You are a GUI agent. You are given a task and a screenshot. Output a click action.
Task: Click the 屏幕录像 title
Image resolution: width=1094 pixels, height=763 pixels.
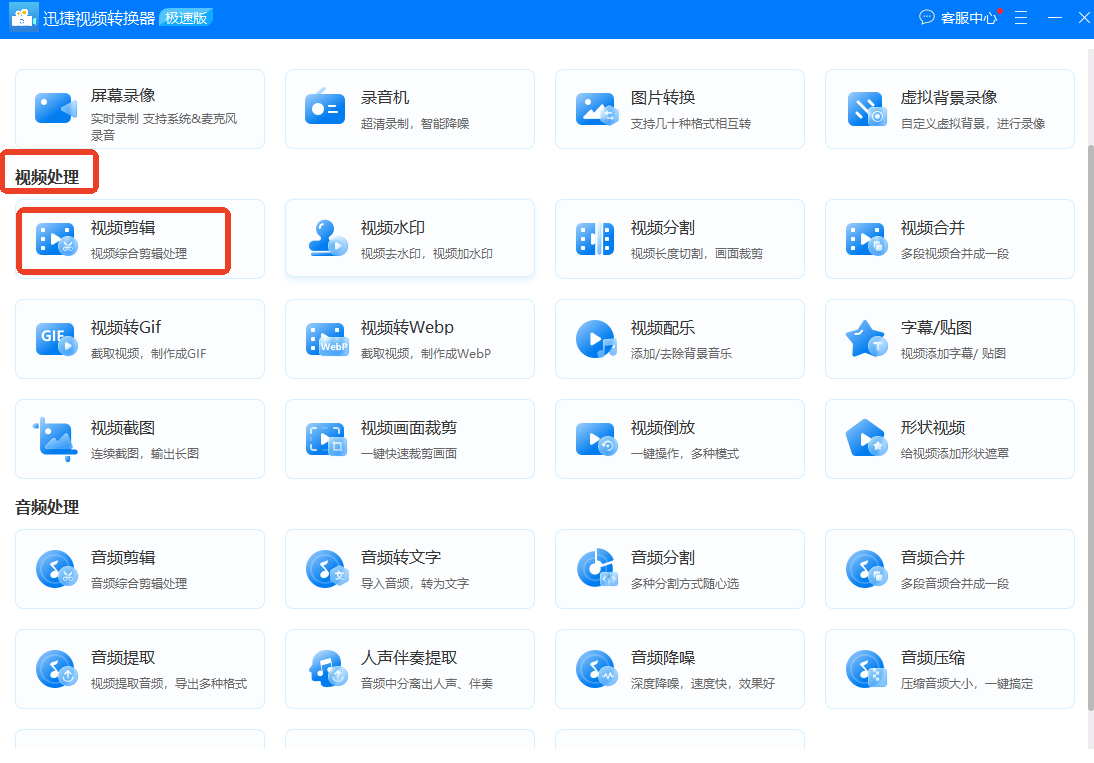[x=123, y=96]
